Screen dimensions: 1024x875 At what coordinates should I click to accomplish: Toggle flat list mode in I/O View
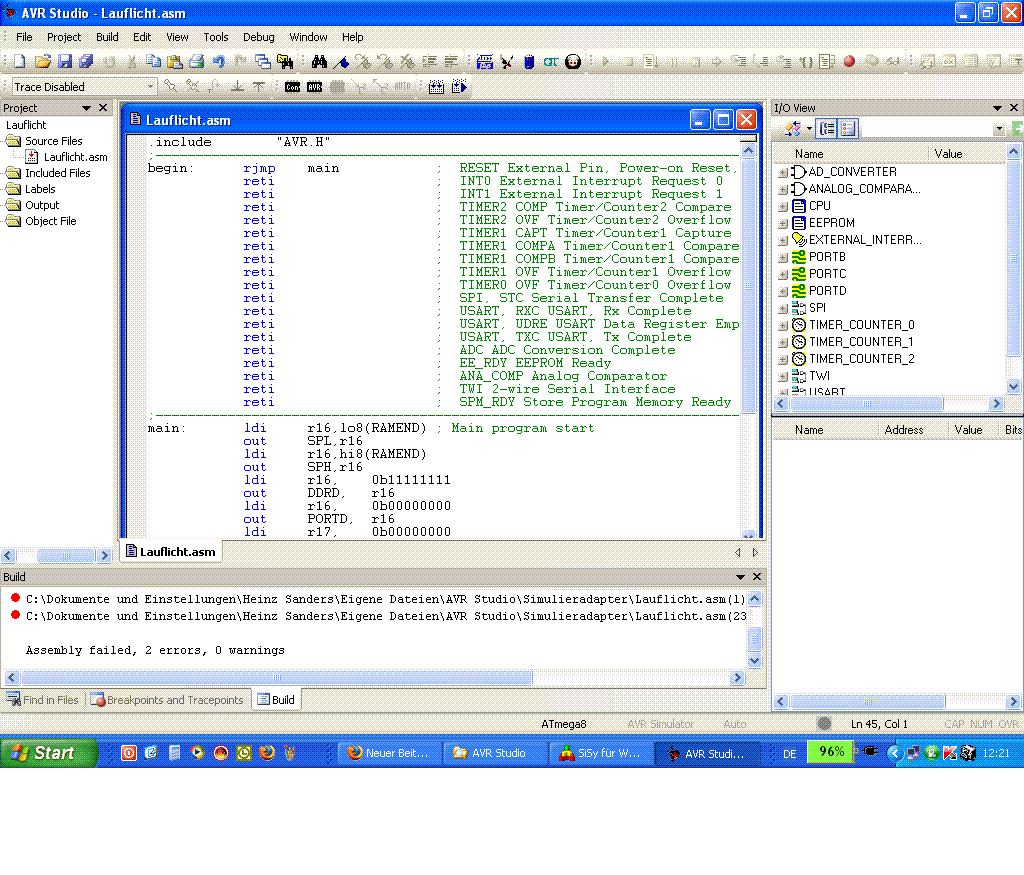pyautogui.click(x=848, y=129)
